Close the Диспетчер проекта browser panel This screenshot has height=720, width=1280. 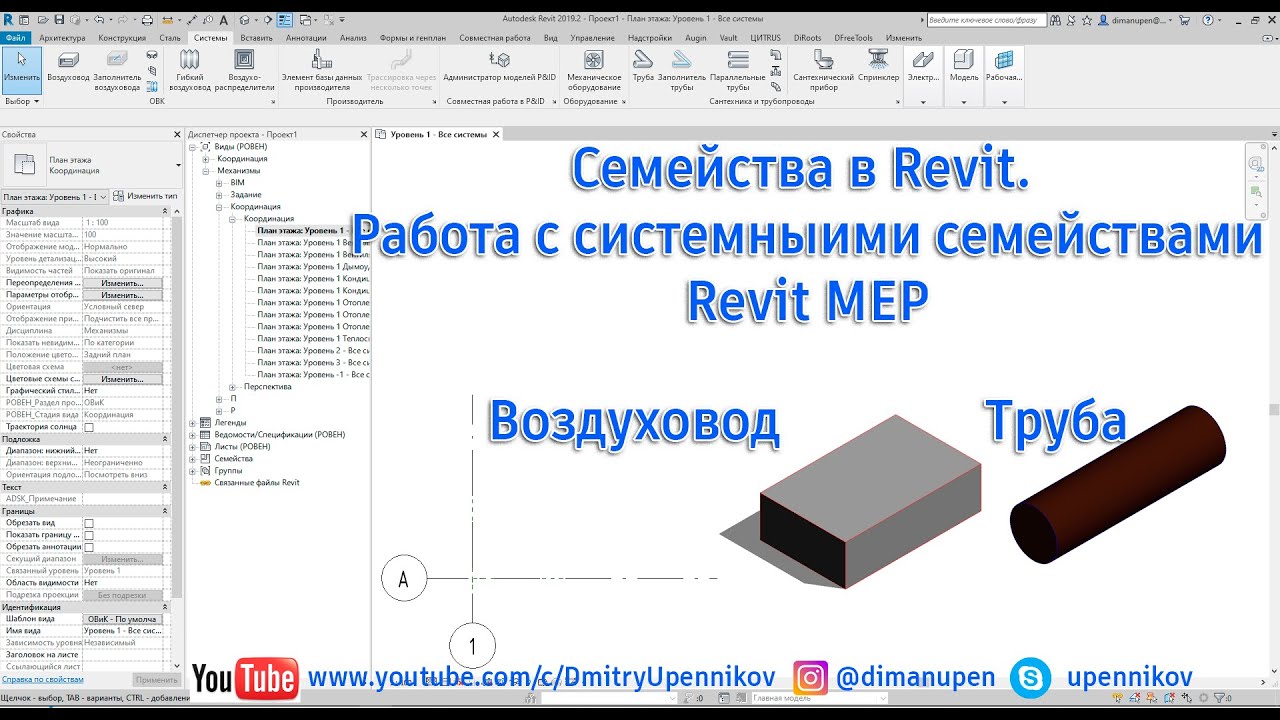click(363, 134)
